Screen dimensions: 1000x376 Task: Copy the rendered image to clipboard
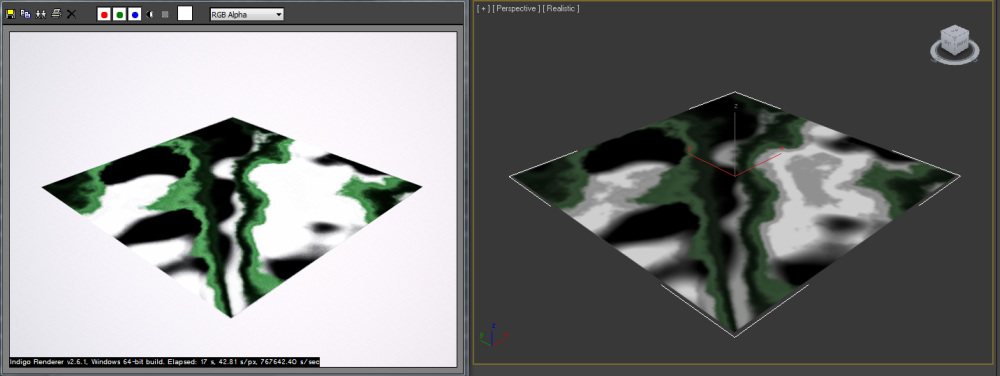coord(26,14)
